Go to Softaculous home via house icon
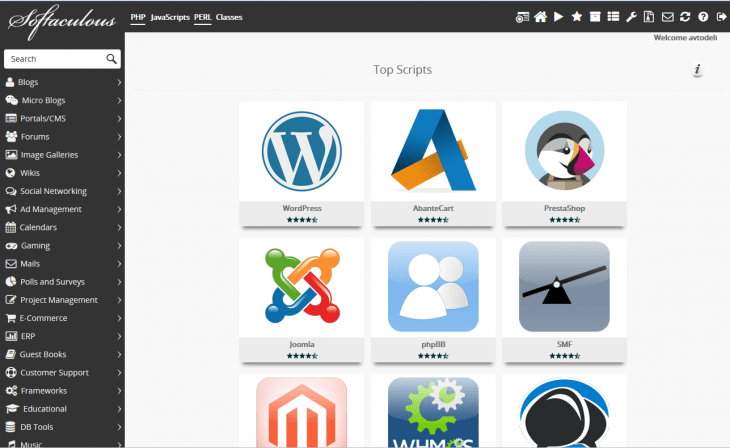 pos(540,17)
